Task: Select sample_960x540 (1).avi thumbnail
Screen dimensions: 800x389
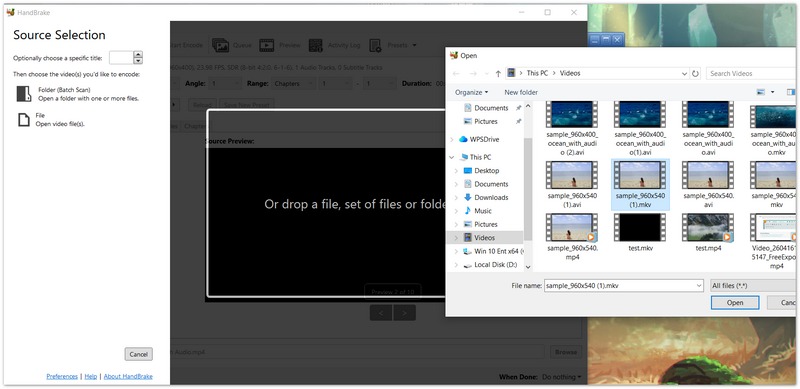Action: [571, 175]
